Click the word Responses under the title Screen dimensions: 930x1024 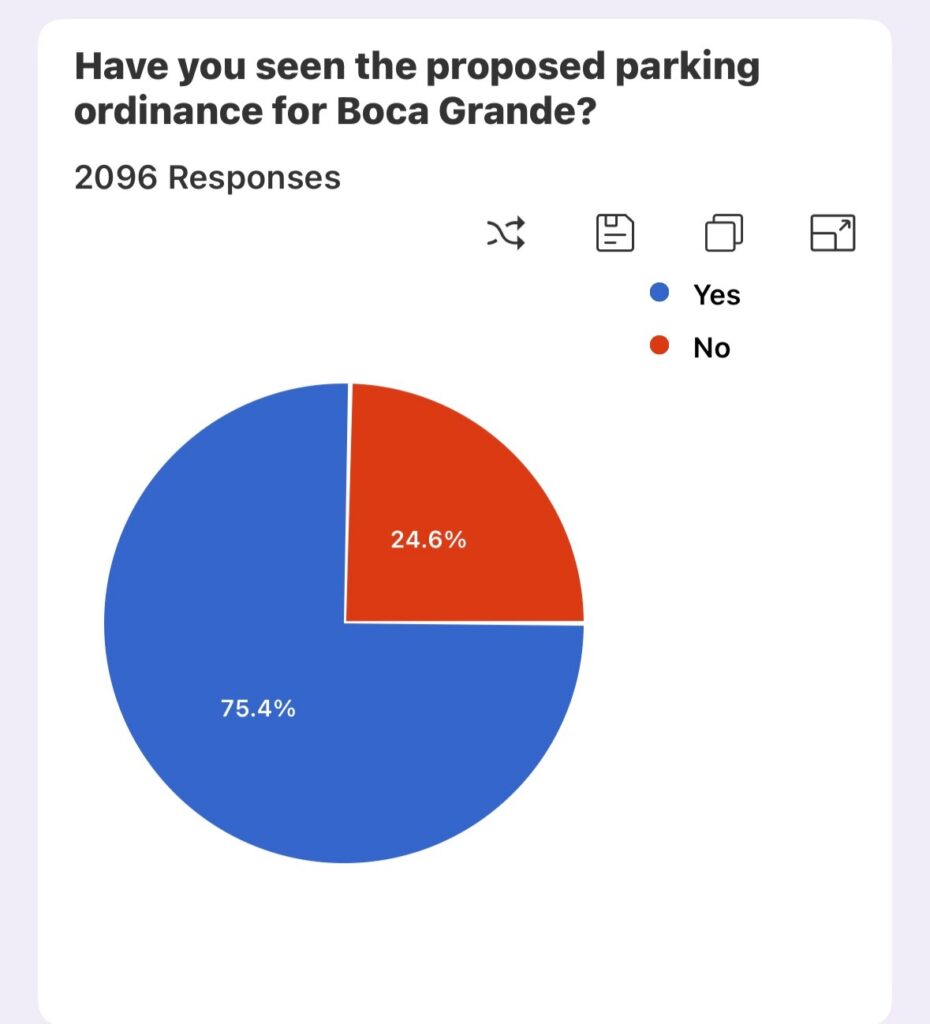tap(254, 178)
